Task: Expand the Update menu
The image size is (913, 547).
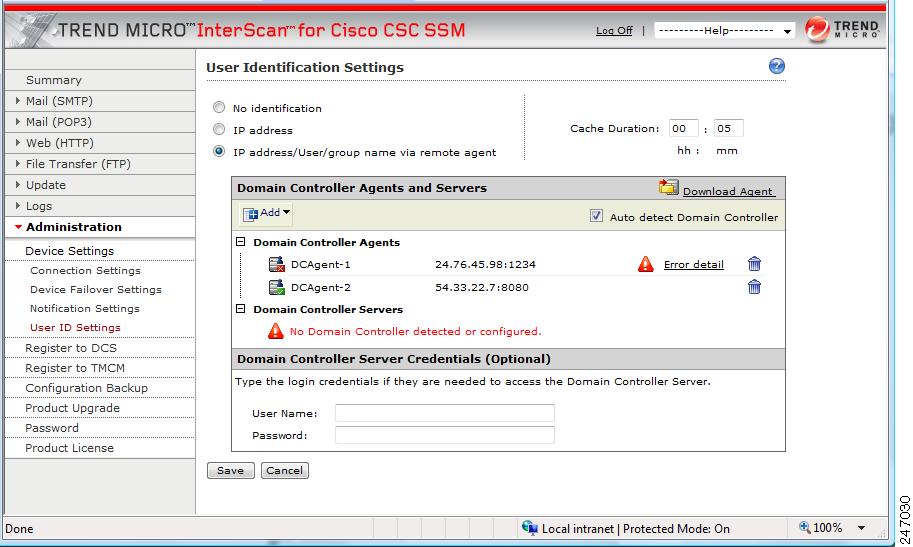Action: [18, 185]
